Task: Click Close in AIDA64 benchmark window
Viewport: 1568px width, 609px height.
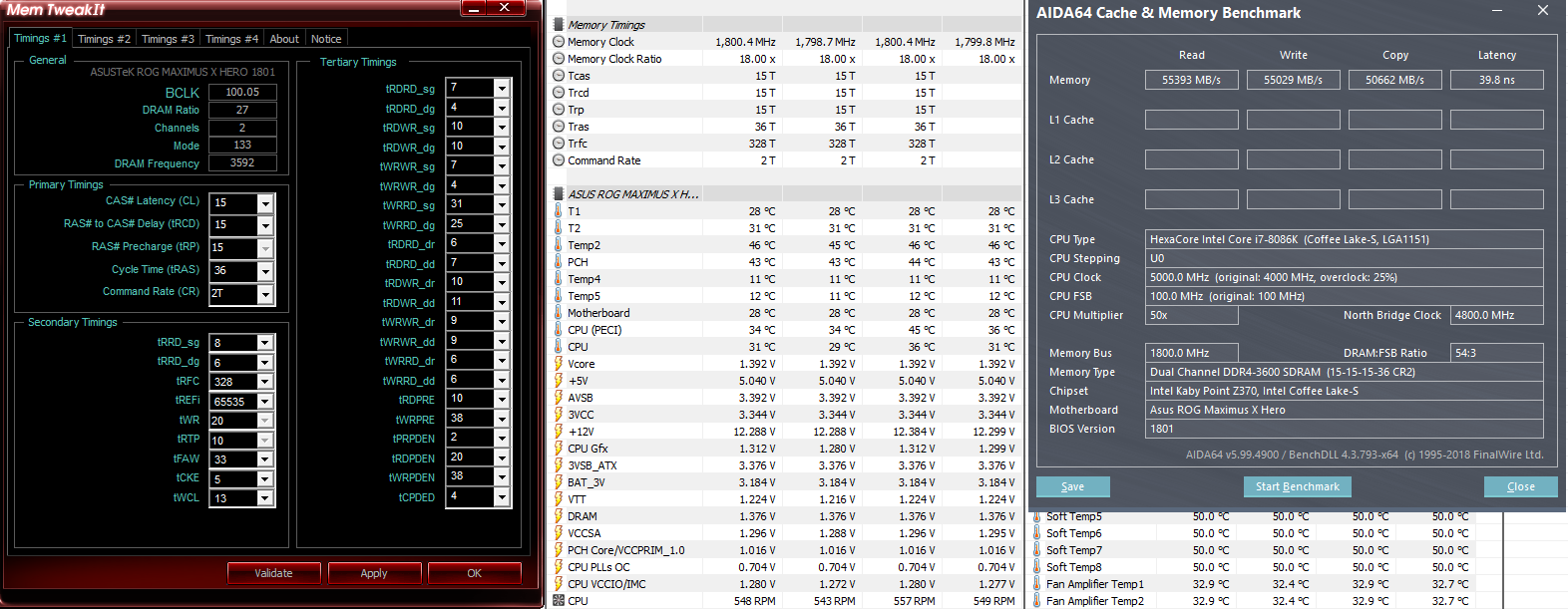Action: point(1521,486)
